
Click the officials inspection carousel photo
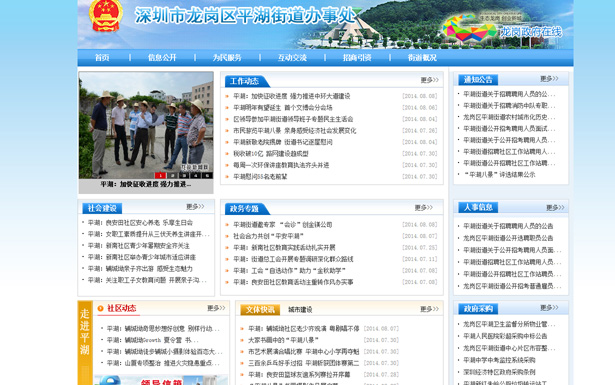click(x=146, y=125)
